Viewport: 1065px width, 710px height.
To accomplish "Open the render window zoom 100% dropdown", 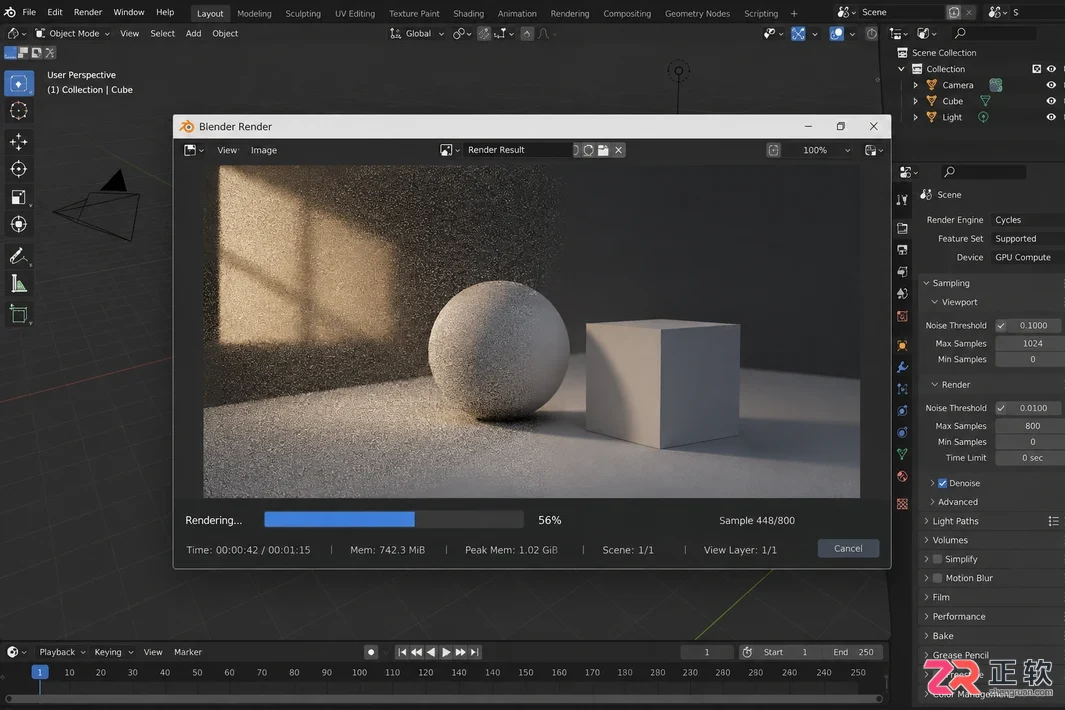I will tap(826, 150).
